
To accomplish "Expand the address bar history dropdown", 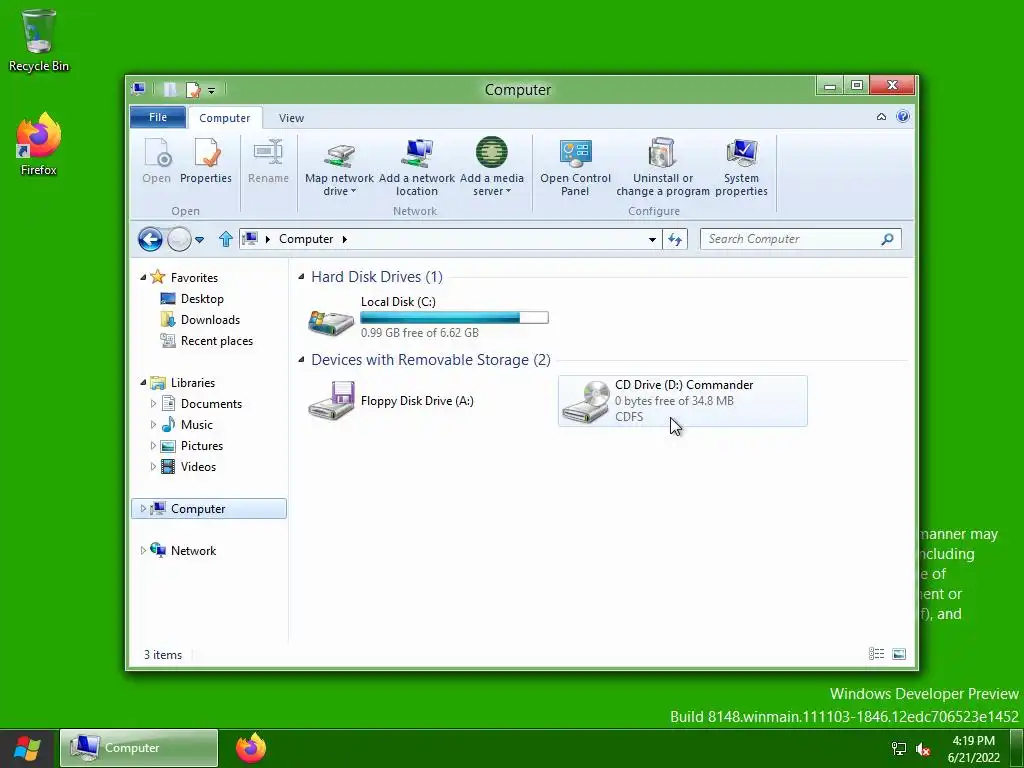I will point(652,240).
